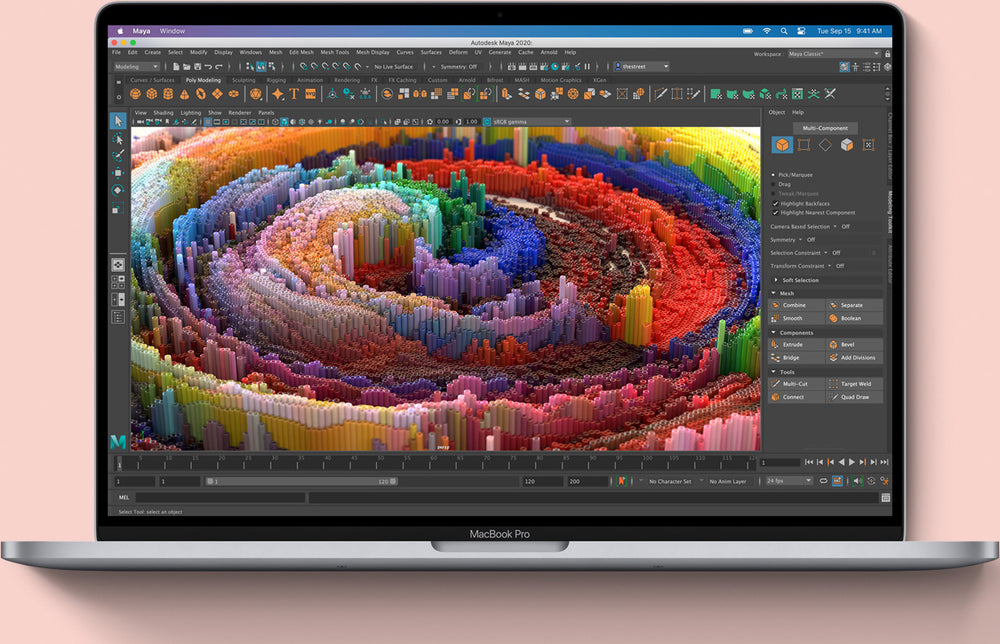Pick the Paint Selection brush tool
This screenshot has height=644, width=1000.
(118, 155)
